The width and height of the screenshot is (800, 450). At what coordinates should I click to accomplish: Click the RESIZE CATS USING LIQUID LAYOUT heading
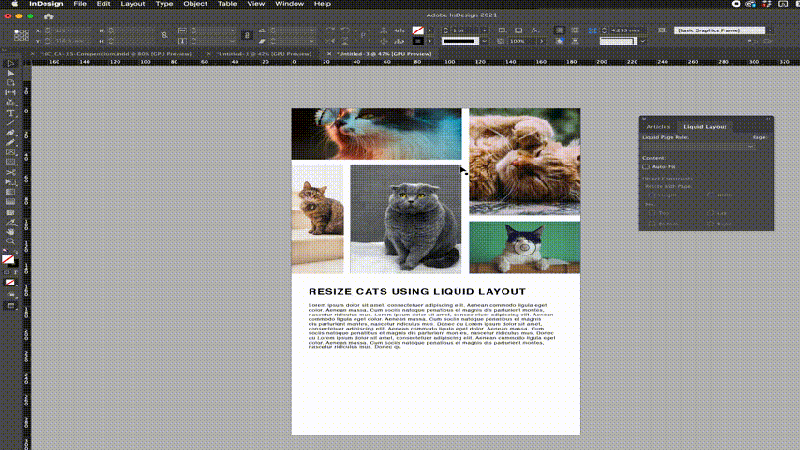pos(417,291)
